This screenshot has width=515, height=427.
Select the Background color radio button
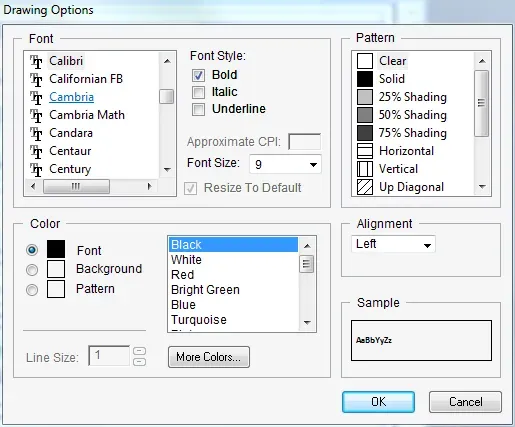click(32, 270)
